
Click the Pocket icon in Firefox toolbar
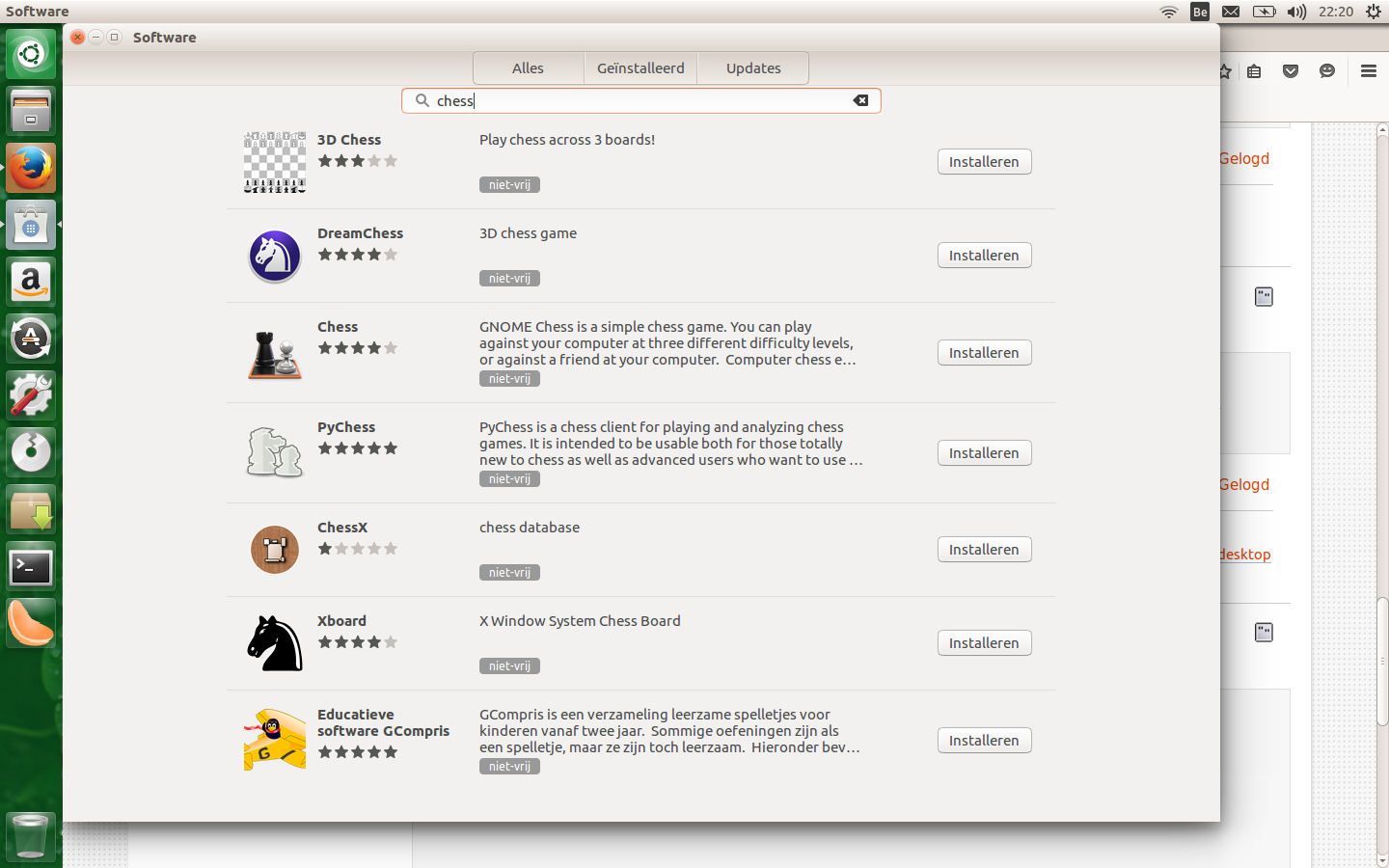pos(1291,71)
